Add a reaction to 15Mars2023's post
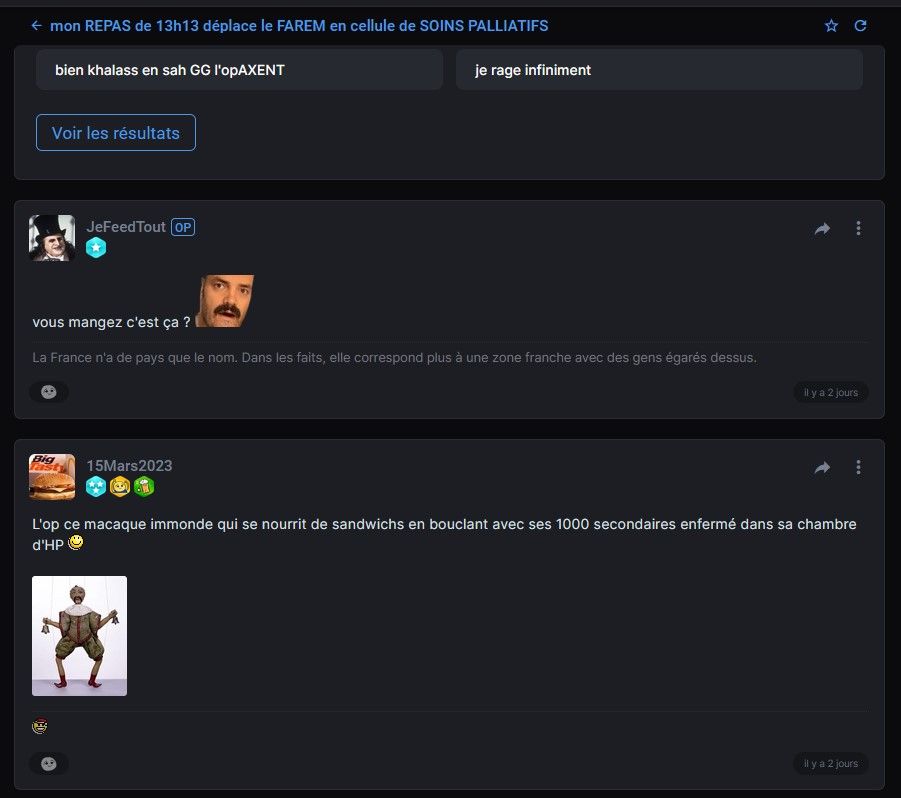 [49, 764]
